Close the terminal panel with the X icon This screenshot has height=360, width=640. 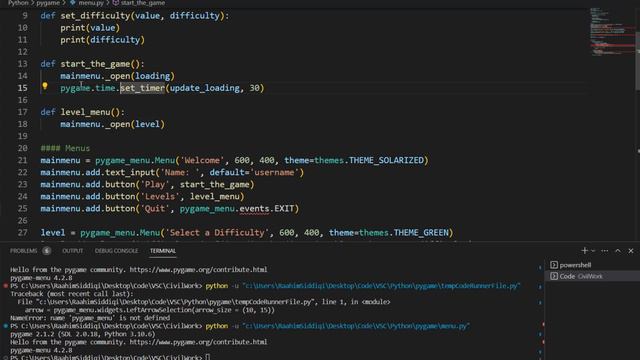(631, 251)
